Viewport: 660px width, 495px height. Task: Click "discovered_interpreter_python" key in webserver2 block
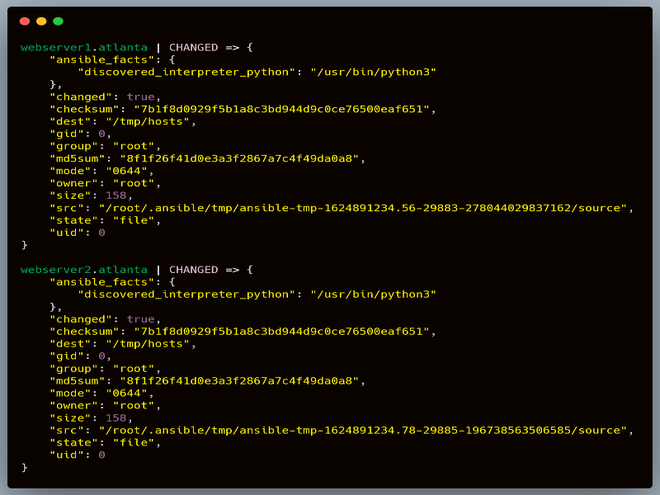tap(186, 294)
